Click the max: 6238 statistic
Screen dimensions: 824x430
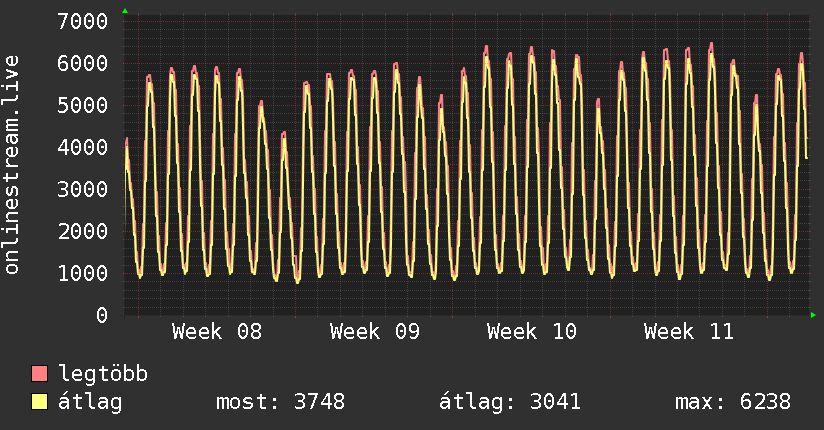(x=733, y=403)
